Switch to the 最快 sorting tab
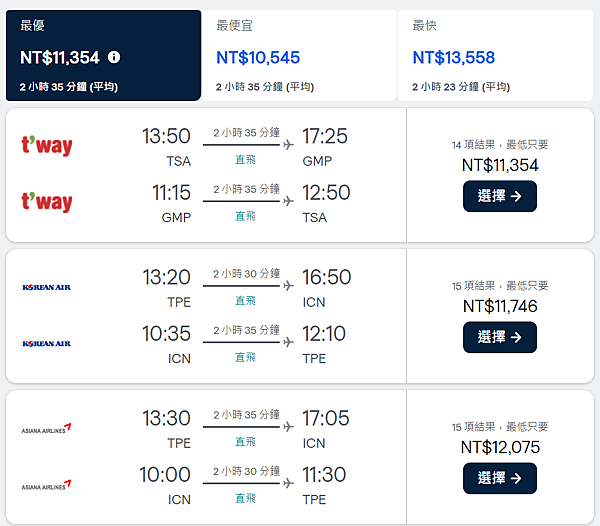This screenshot has height=526, width=600. pos(494,55)
